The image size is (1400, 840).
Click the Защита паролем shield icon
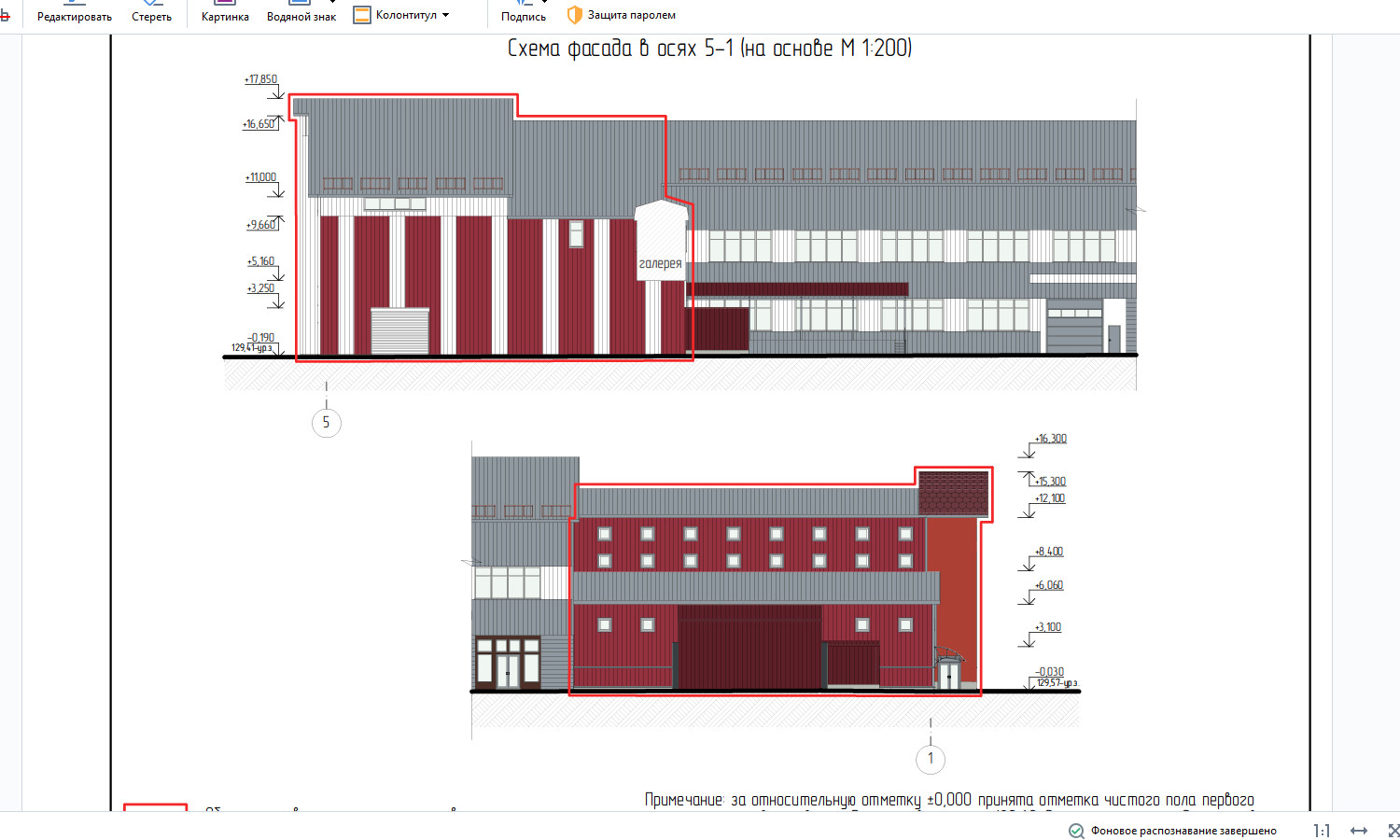(575, 15)
